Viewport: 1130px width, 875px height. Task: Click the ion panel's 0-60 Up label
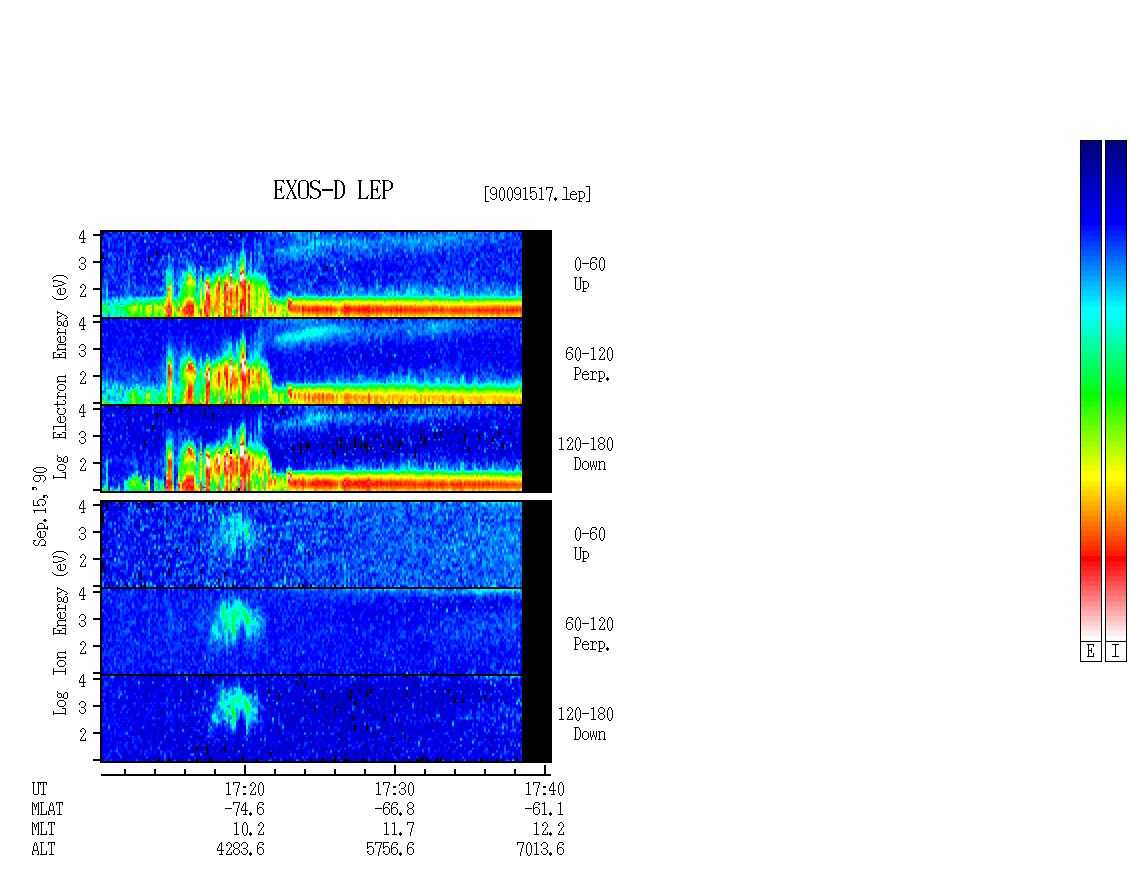(x=589, y=544)
